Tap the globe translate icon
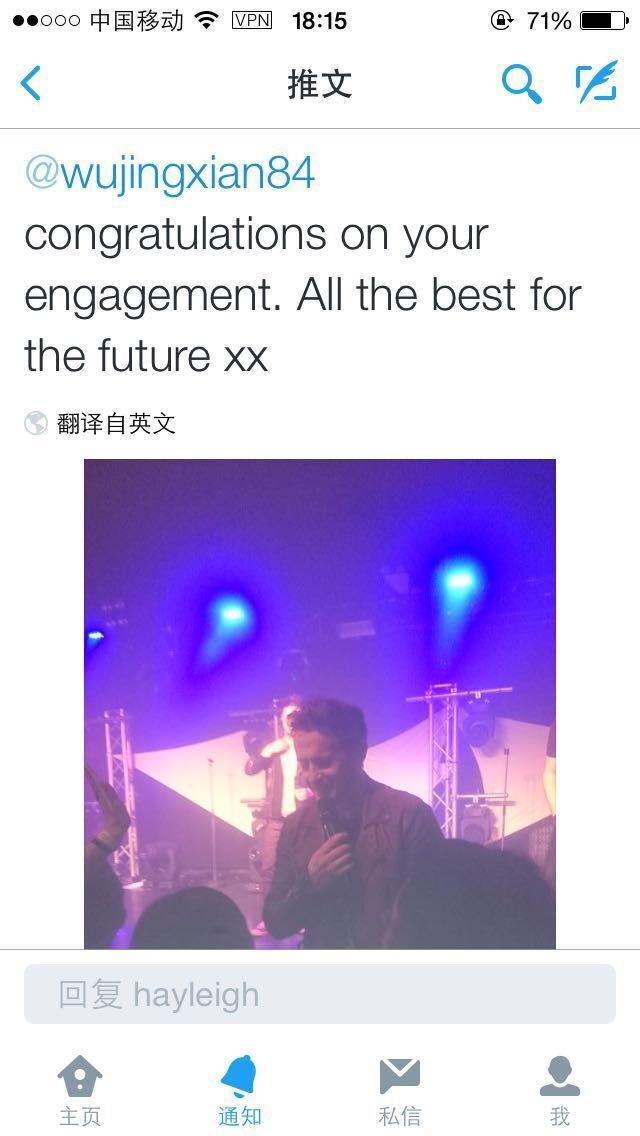The image size is (640, 1136). 36,423
